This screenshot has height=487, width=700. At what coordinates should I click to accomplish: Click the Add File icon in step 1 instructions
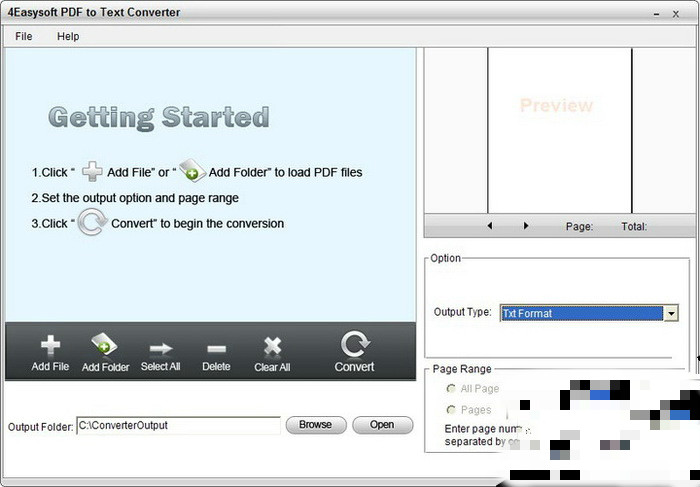tap(92, 171)
